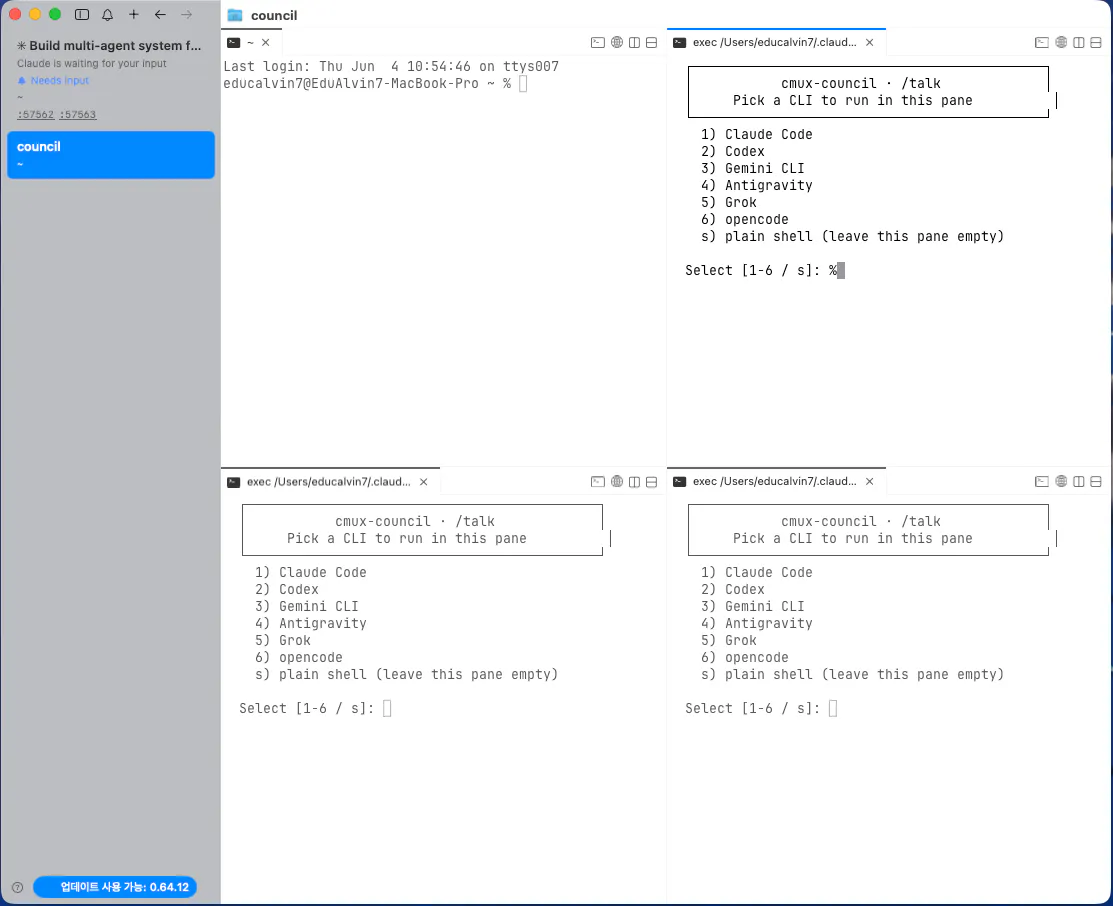
Task: Click 'Last login: Thu Jun 4' line in terminal
Action: [391, 67]
